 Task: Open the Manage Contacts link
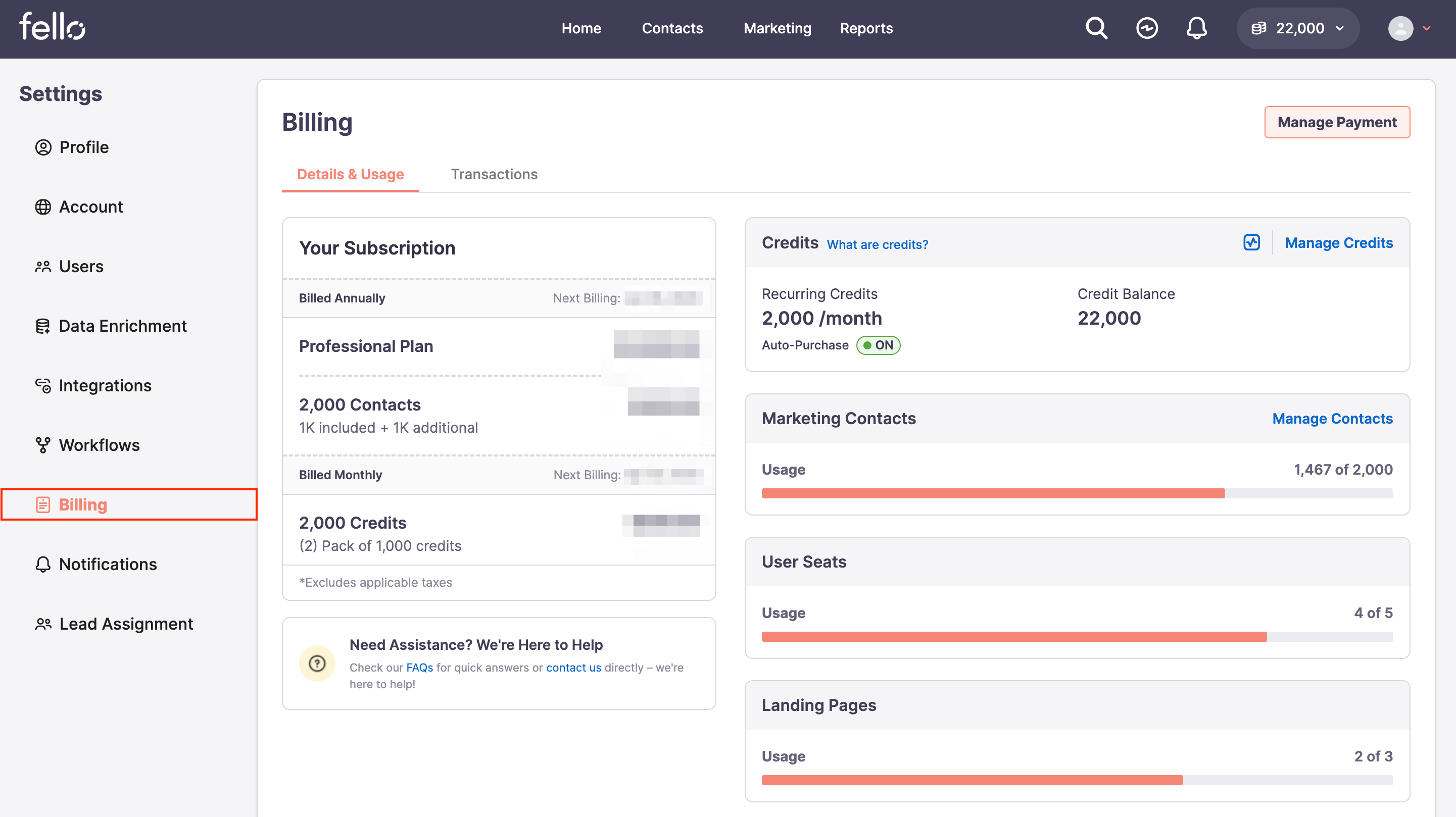tap(1332, 418)
